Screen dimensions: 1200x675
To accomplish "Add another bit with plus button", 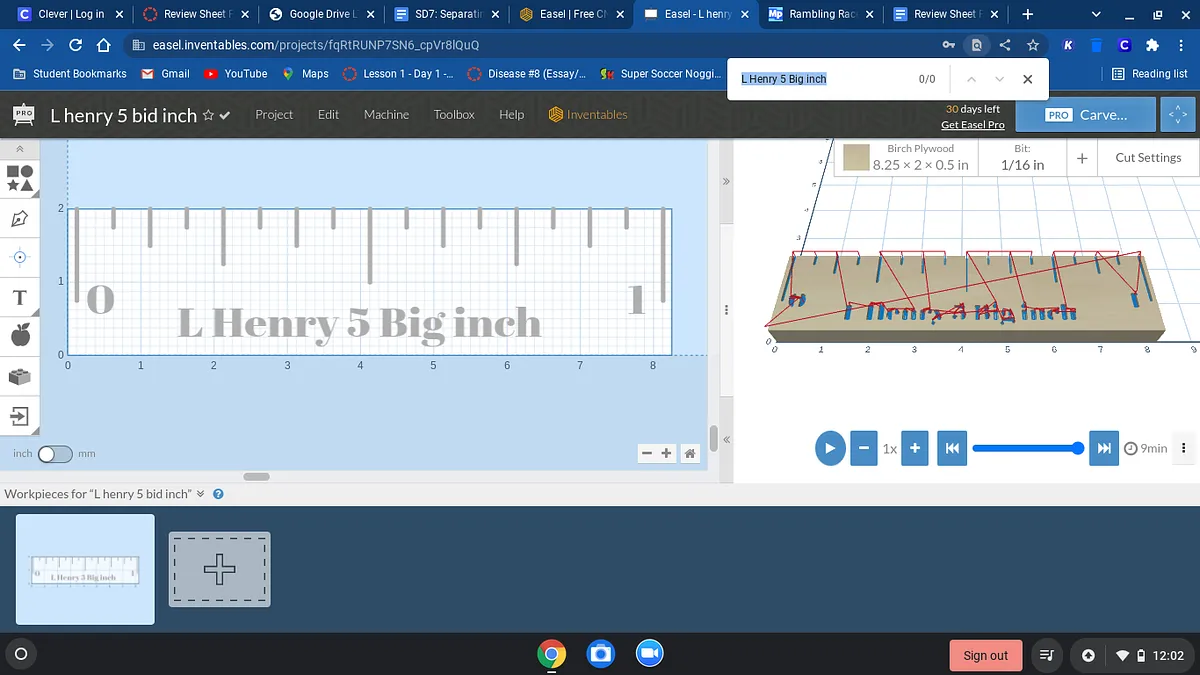I will pyautogui.click(x=1082, y=158).
